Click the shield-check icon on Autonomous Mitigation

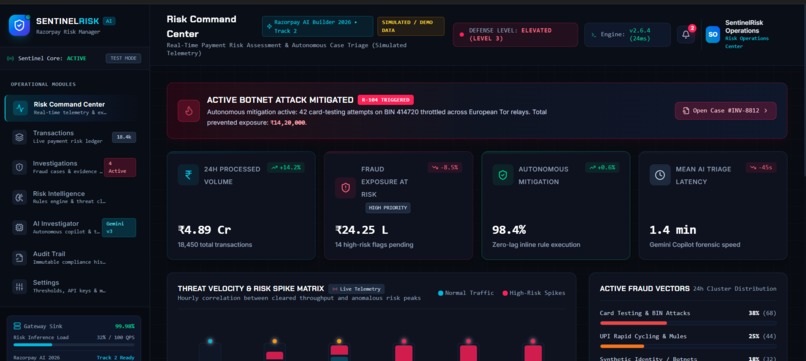pyautogui.click(x=503, y=175)
